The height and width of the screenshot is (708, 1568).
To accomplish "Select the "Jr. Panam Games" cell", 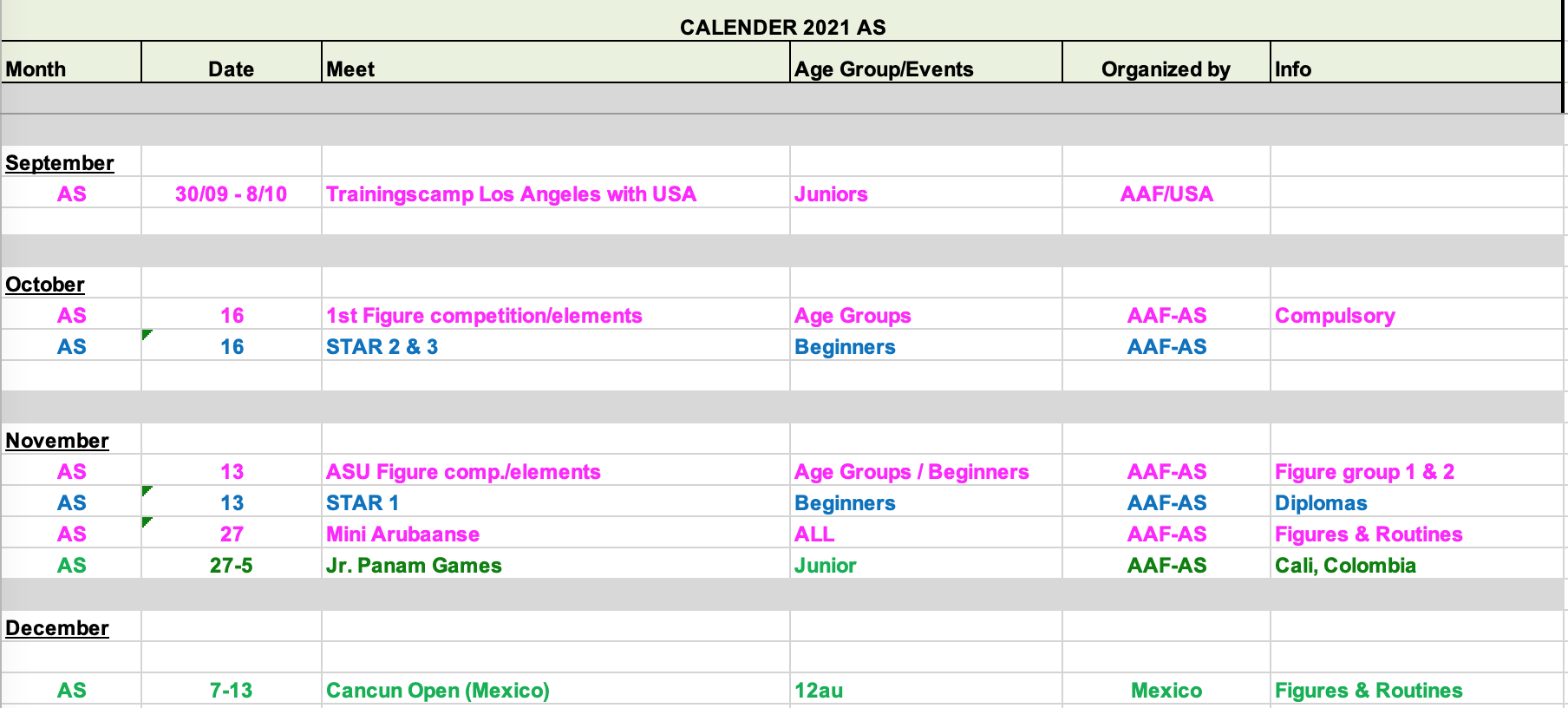I will 414,566.
